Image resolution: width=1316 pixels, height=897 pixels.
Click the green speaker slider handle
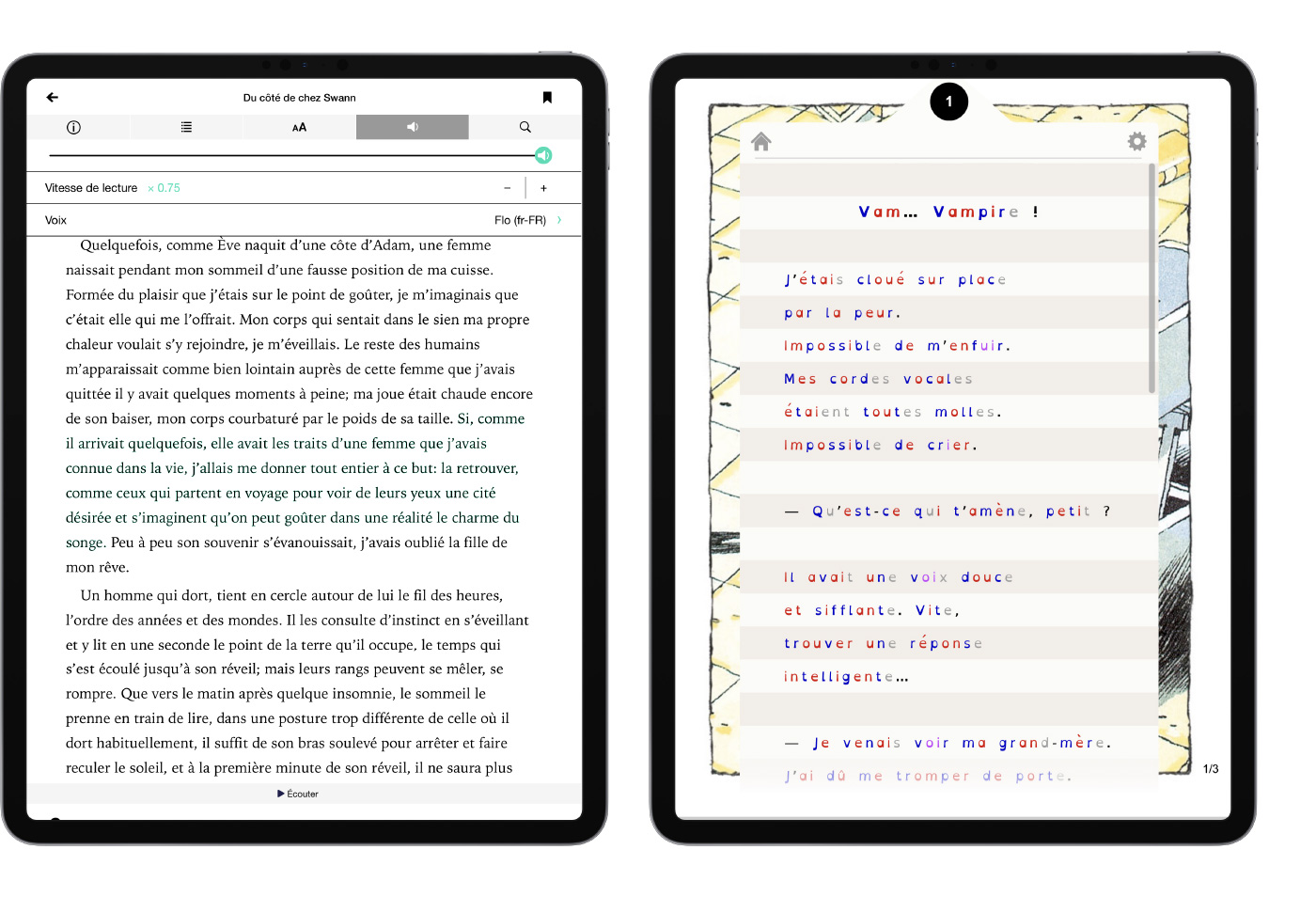coord(543,155)
